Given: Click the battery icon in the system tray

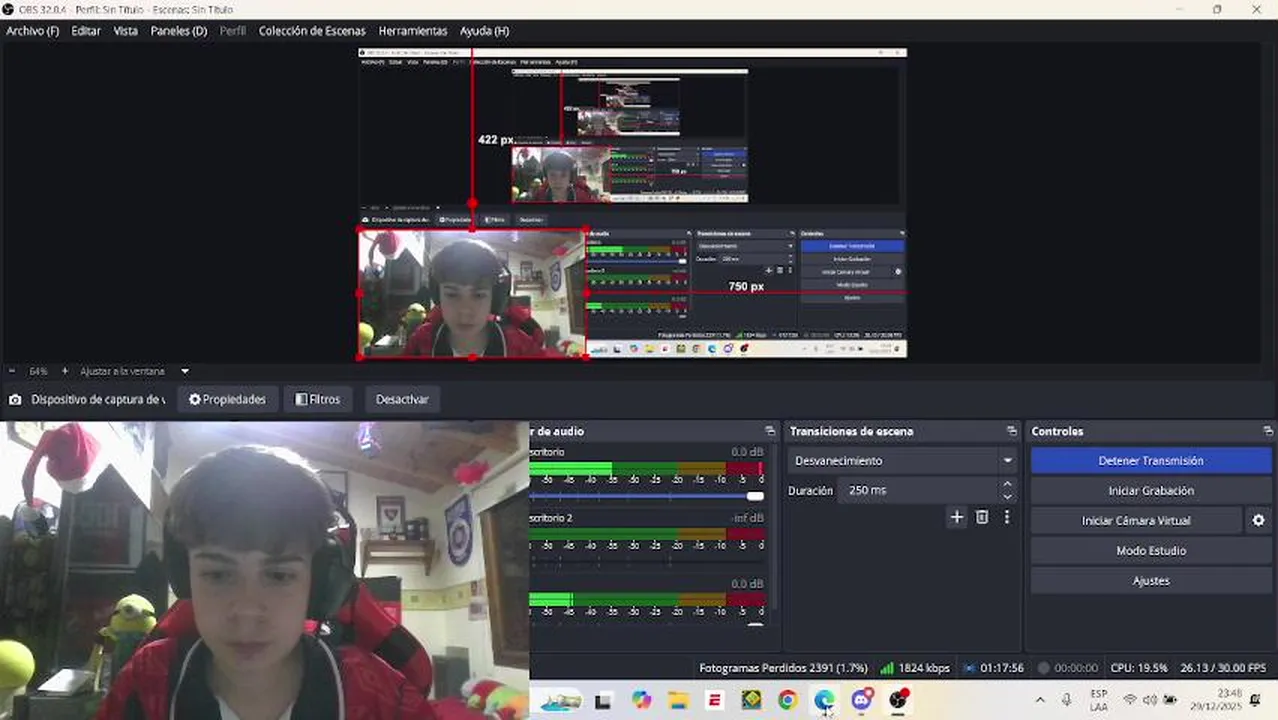Looking at the screenshot, I should 1169,700.
